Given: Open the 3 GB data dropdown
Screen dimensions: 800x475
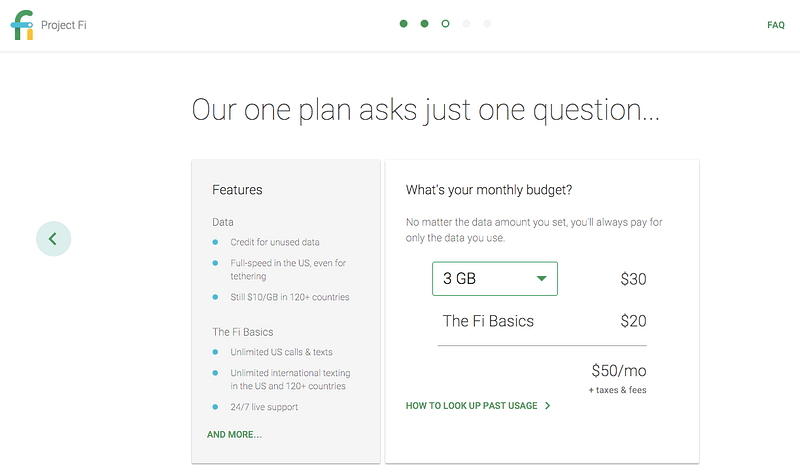Looking at the screenshot, I should point(495,279).
